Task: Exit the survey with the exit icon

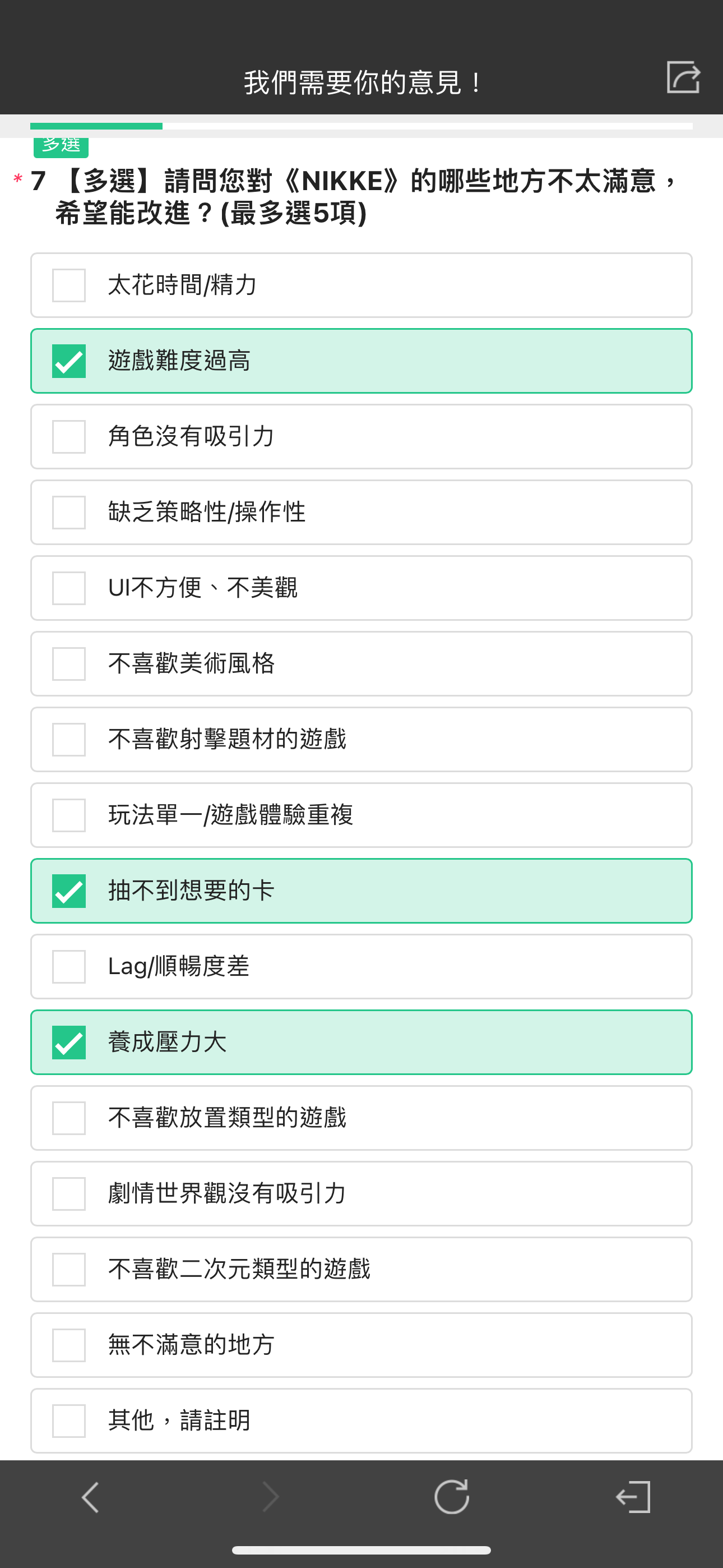Action: [x=633, y=1497]
